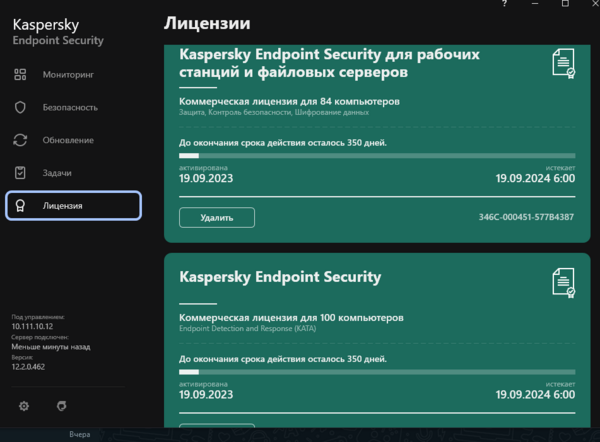The height and width of the screenshot is (442, 600).
Task: Open settings via the gear icon
Action: coord(24,406)
